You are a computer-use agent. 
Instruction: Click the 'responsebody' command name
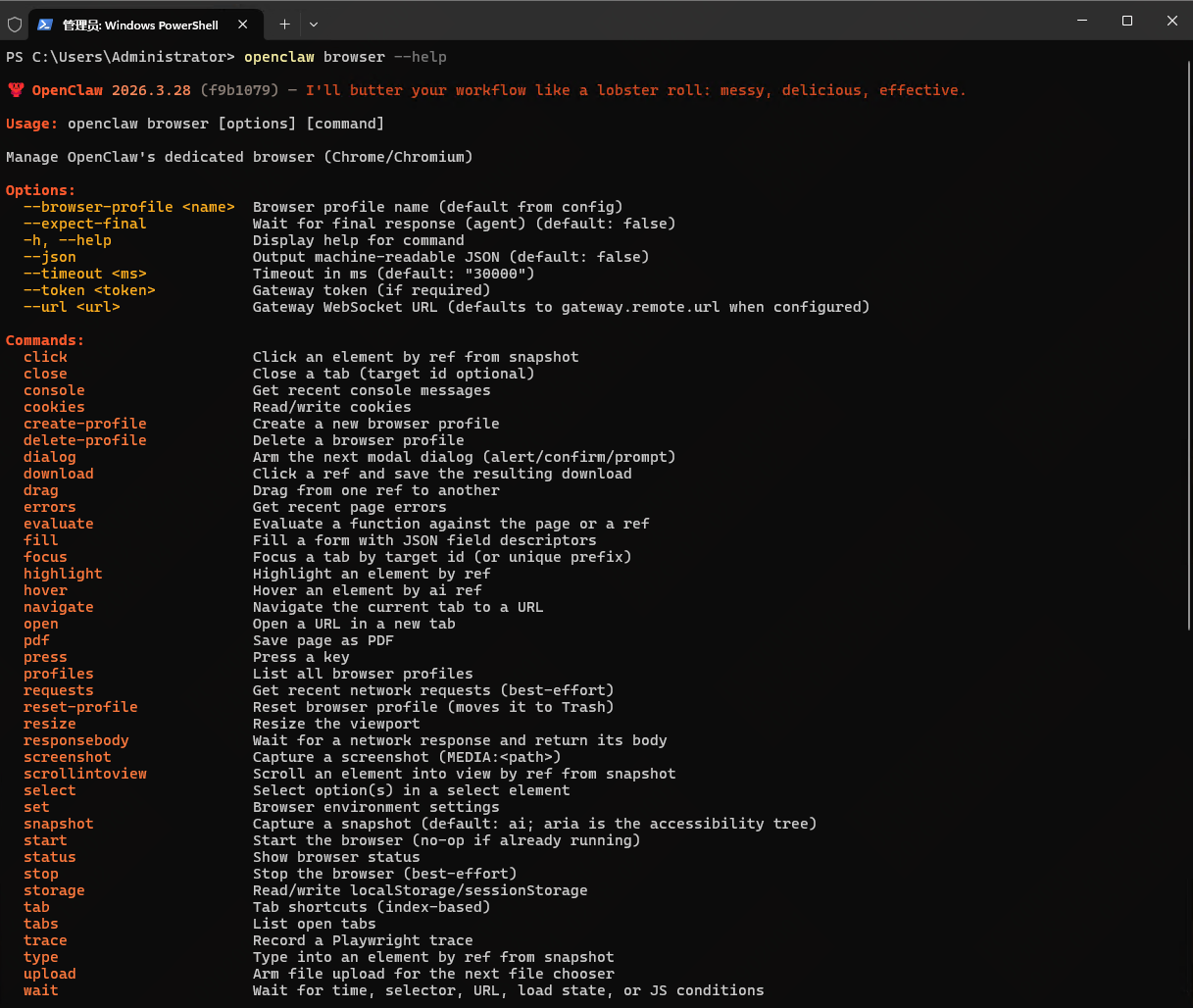click(x=76, y=740)
